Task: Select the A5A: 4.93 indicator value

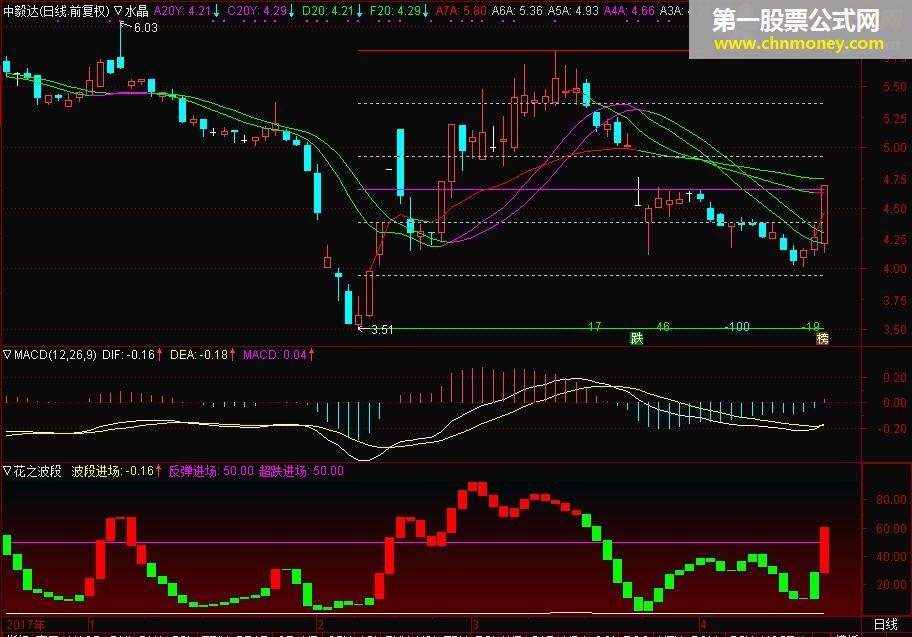Action: [x=572, y=10]
